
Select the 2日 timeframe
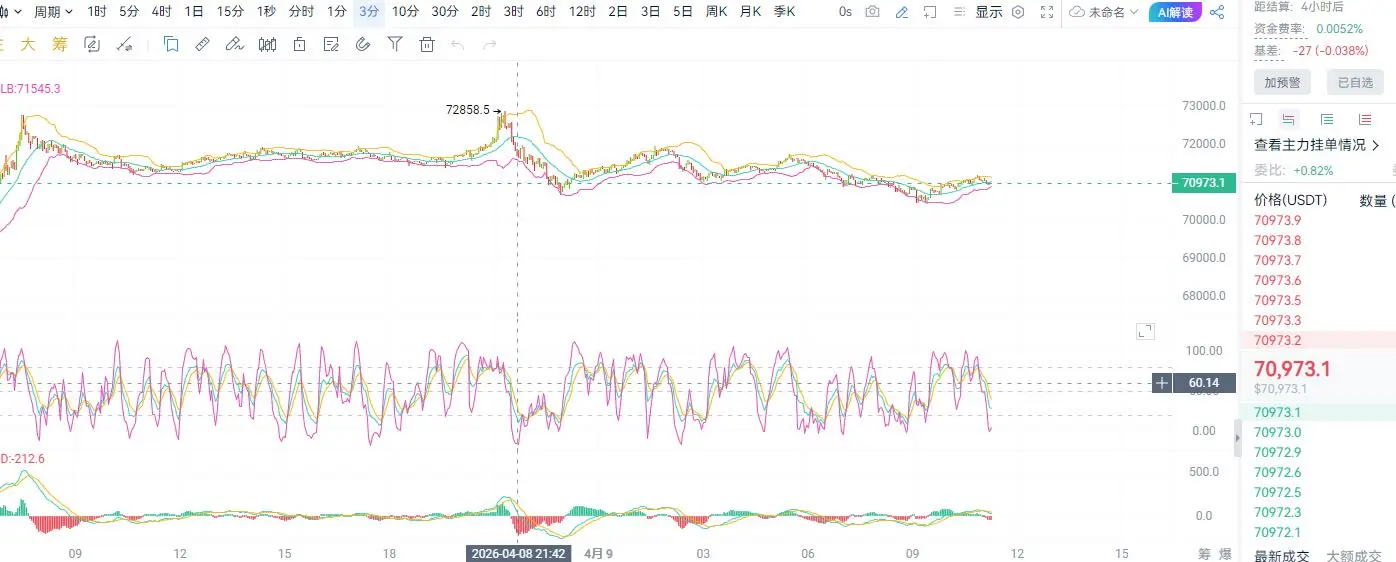(x=618, y=12)
